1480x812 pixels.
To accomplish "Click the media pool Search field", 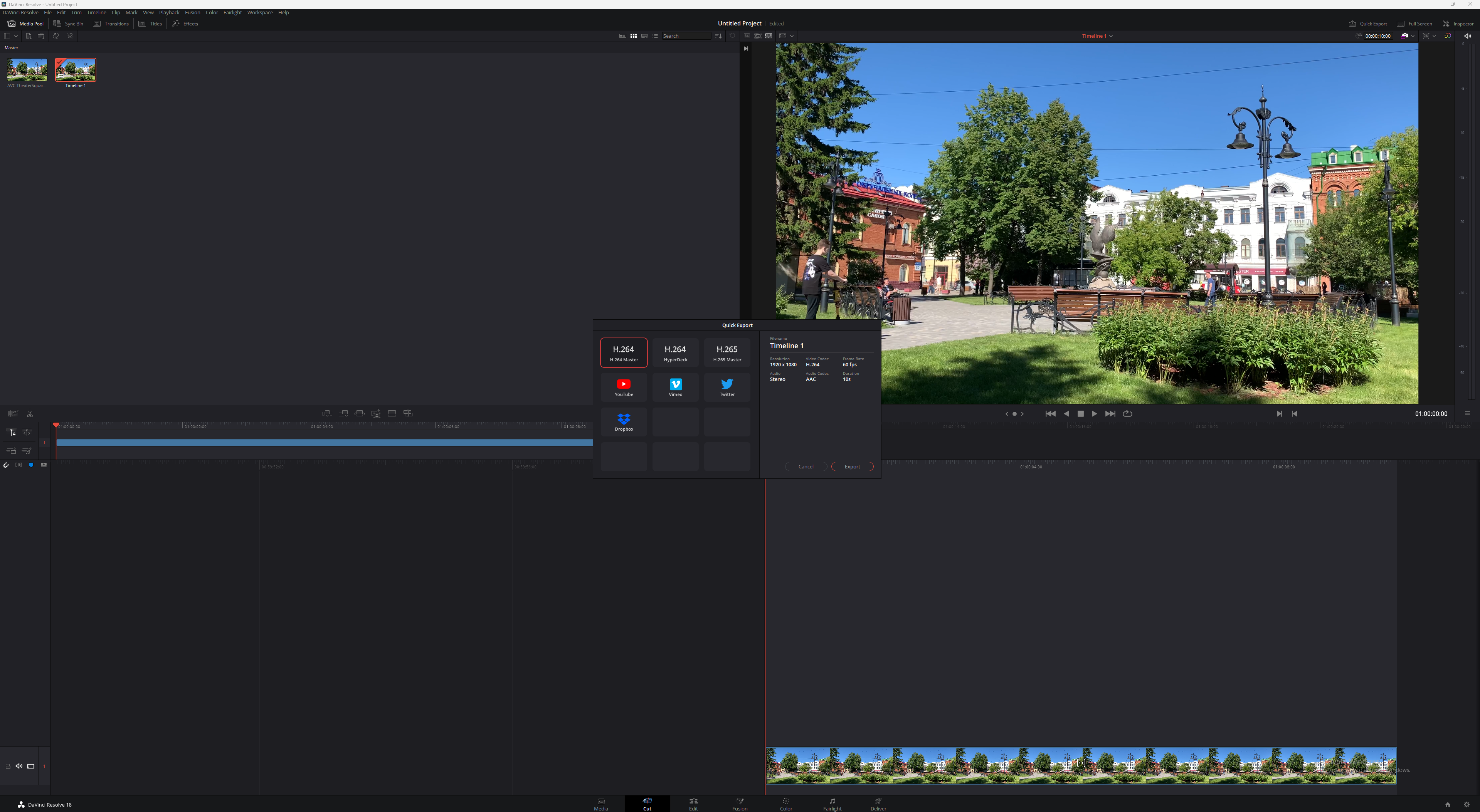I will [686, 35].
